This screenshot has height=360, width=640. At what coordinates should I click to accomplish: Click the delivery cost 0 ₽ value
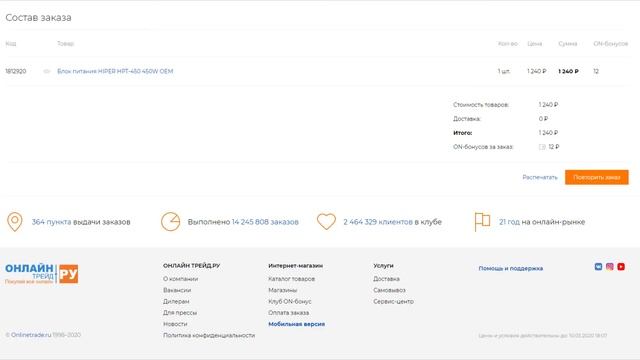pyautogui.click(x=543, y=119)
